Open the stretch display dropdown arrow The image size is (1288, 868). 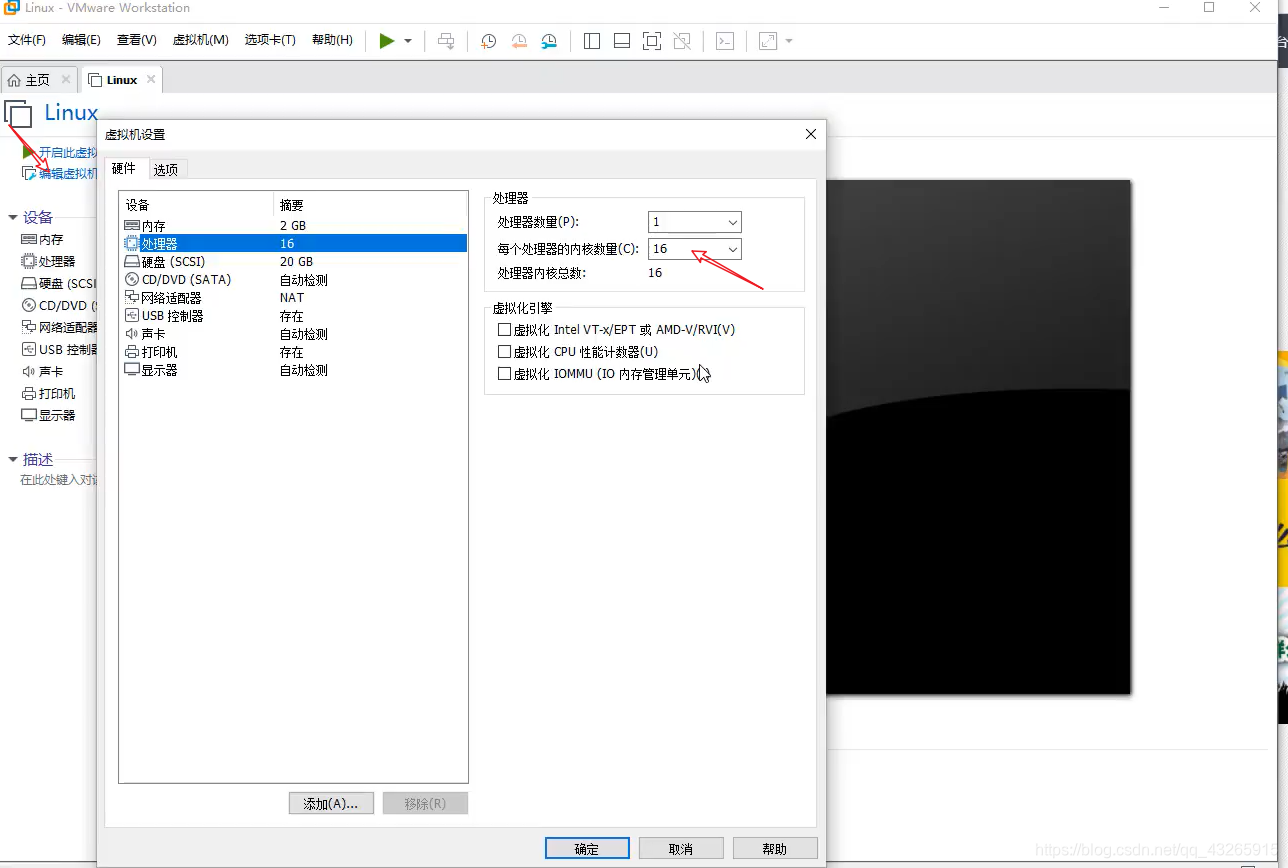(789, 41)
